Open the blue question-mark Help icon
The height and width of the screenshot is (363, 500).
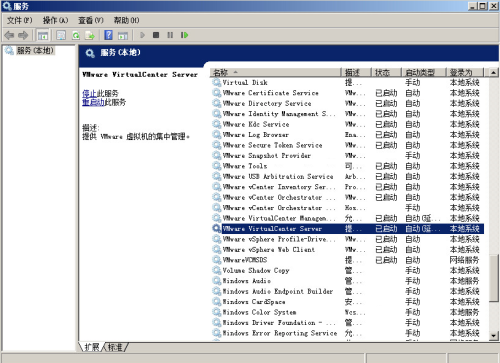pos(108,35)
